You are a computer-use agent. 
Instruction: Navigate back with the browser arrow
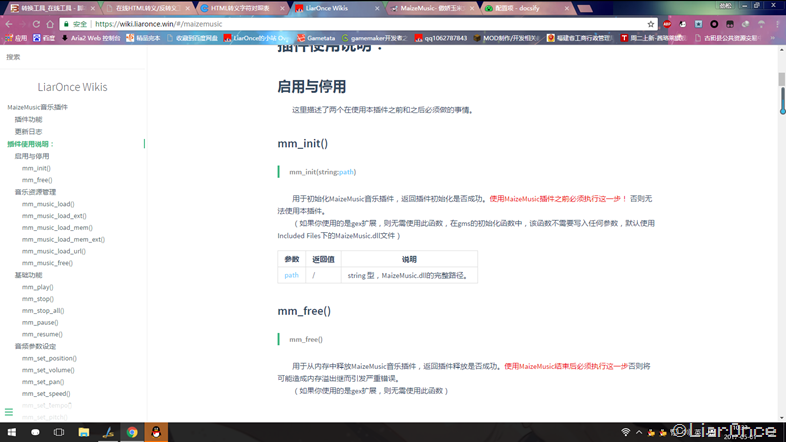pos(9,24)
